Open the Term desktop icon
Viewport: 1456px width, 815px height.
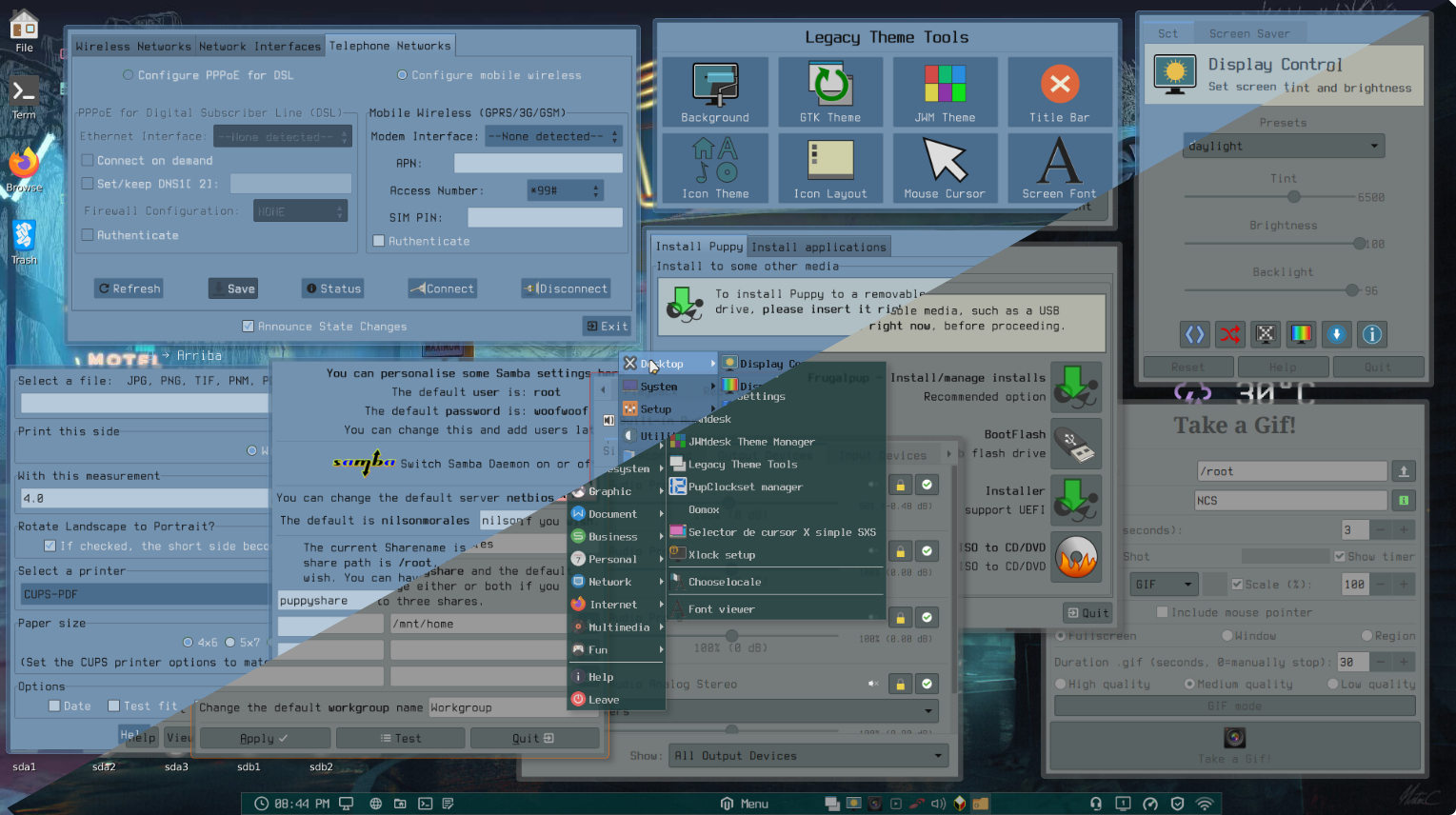tap(24, 98)
